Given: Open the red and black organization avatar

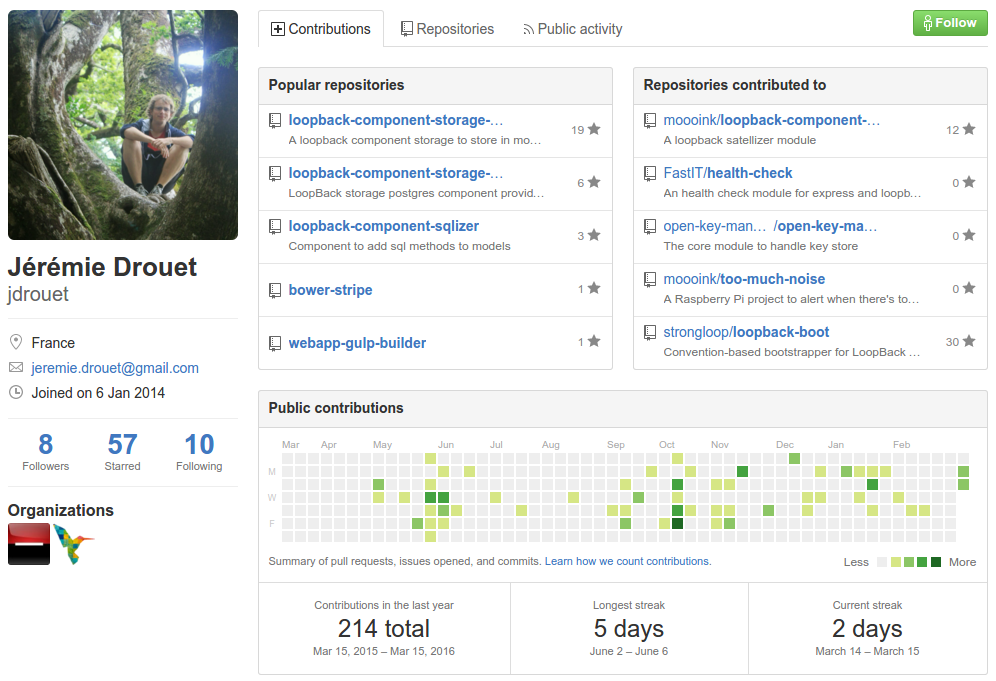Looking at the screenshot, I should [x=29, y=544].
